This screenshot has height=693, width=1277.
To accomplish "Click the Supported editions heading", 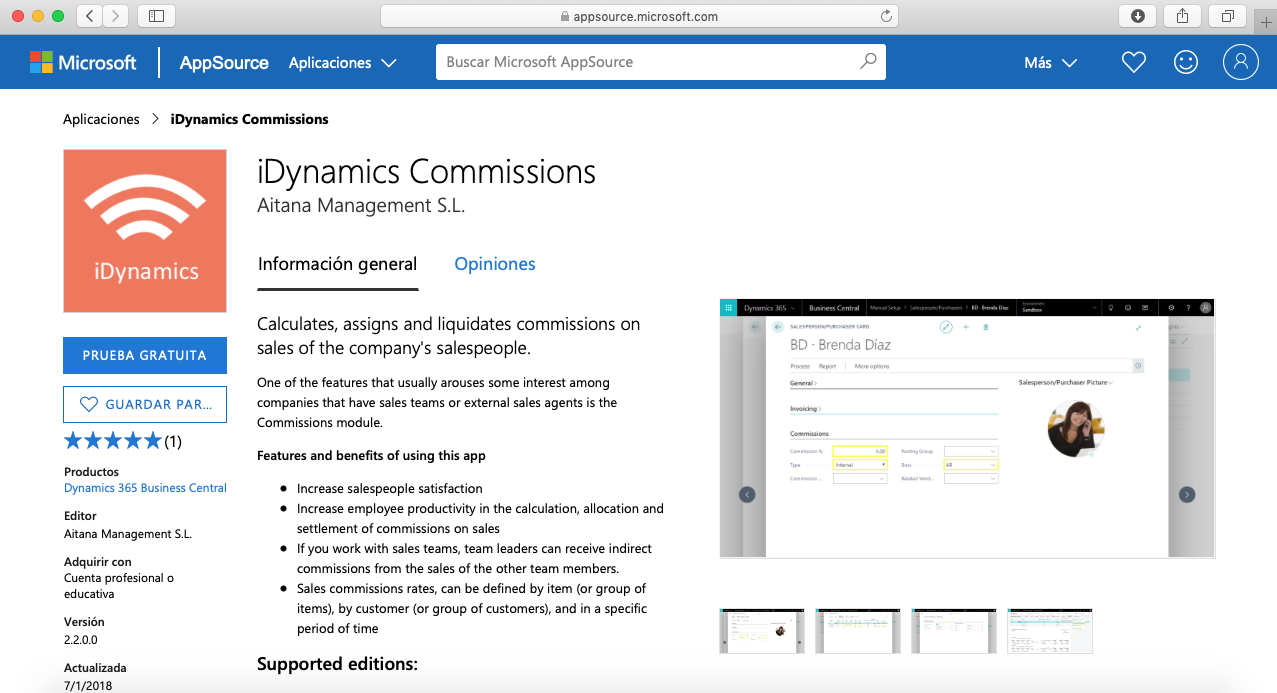I will click(x=337, y=664).
